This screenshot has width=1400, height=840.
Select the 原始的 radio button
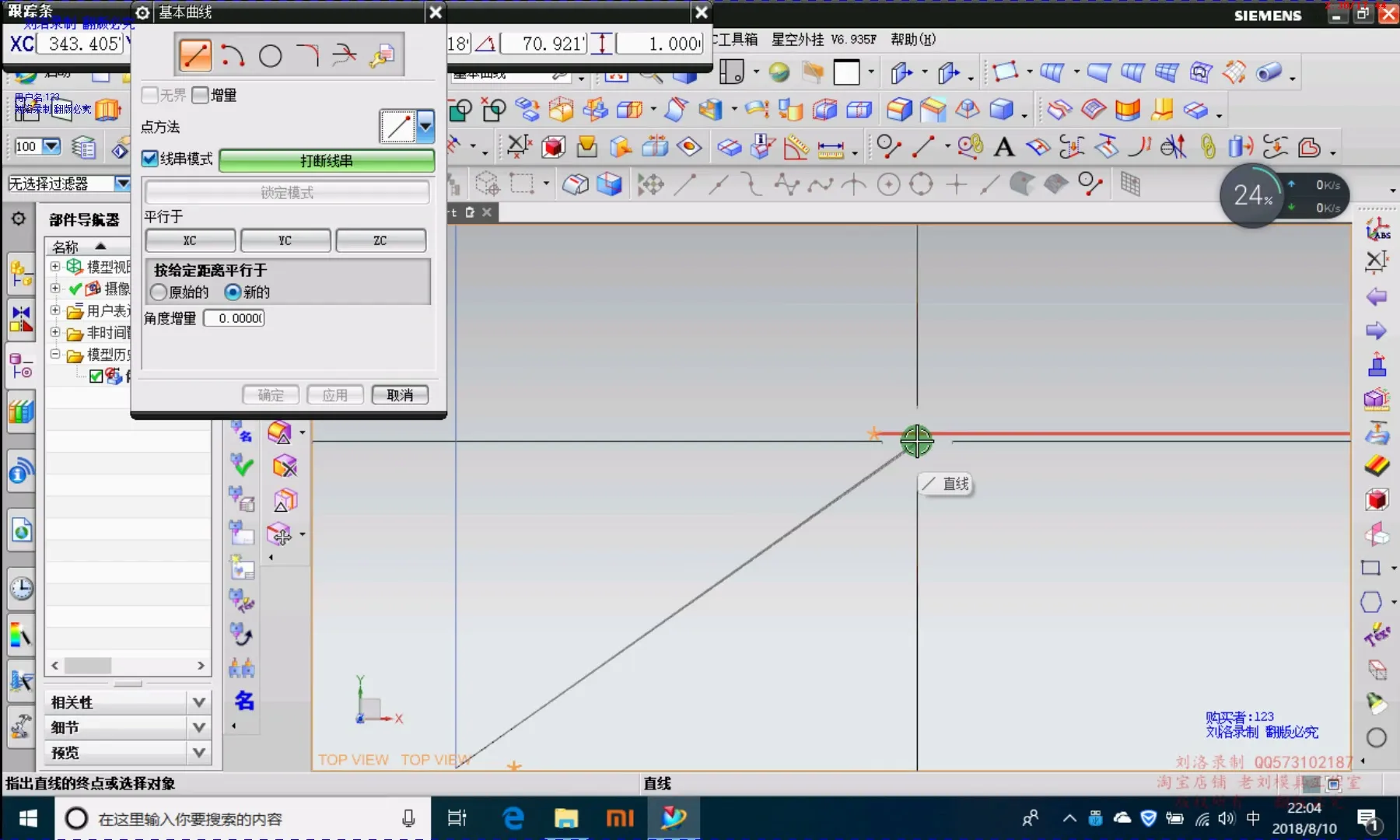coord(159,292)
